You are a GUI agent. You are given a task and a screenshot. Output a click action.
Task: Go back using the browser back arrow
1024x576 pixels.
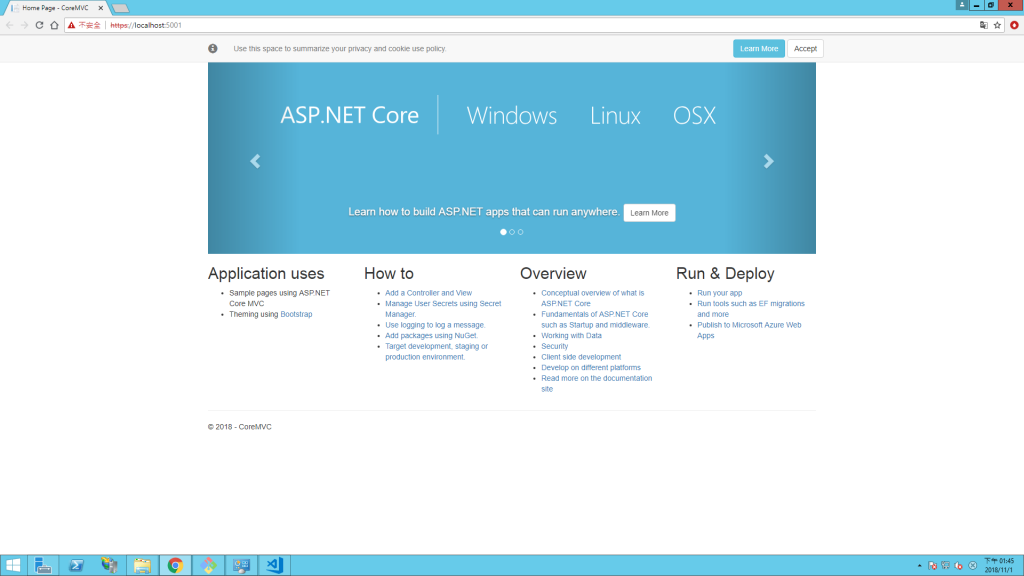coord(9,25)
